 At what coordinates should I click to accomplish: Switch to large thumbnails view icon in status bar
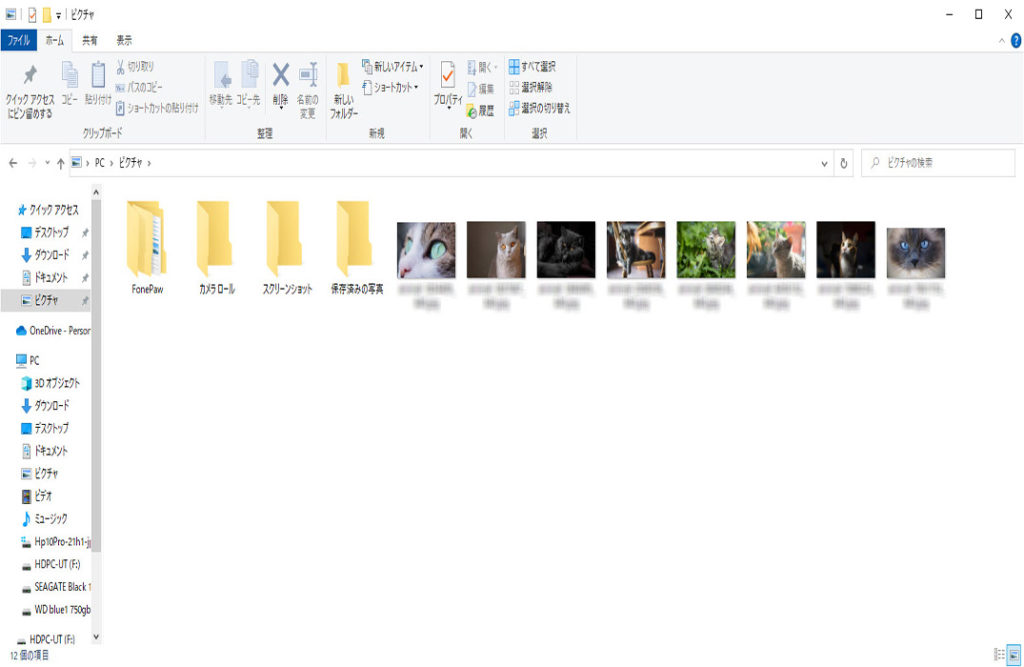(1014, 654)
